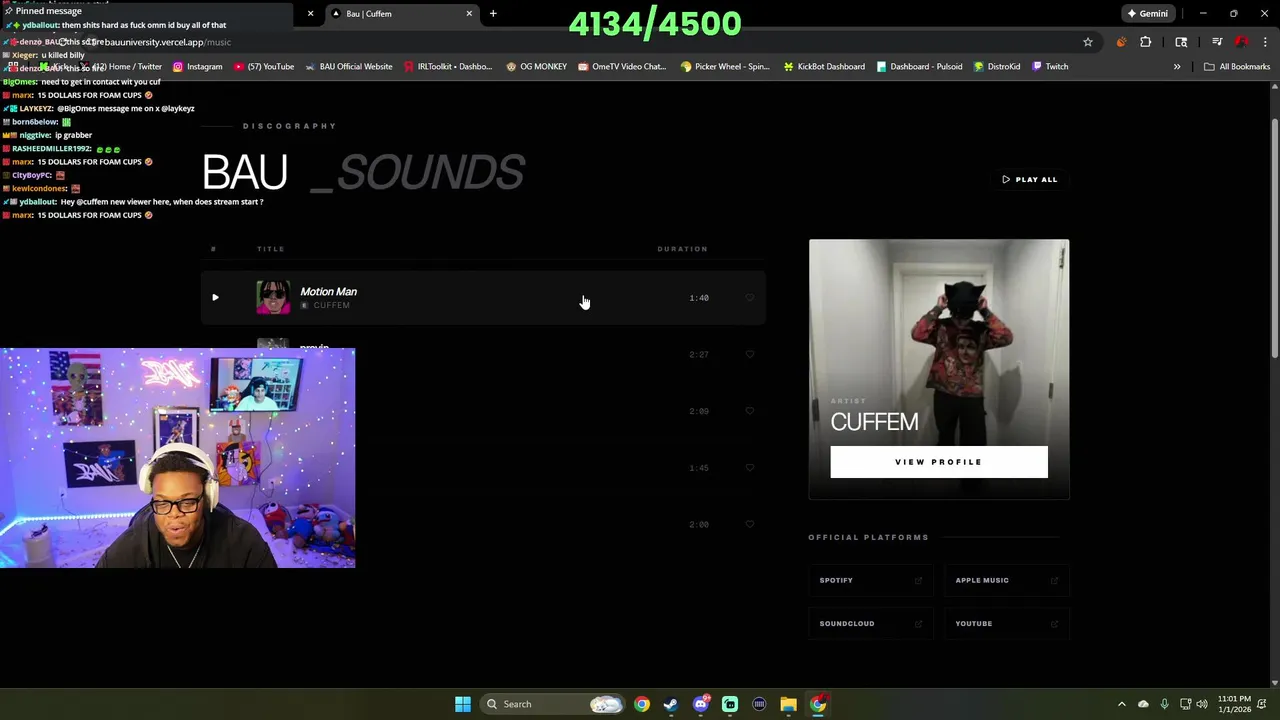Open the All Bookmarks folder
Image resolution: width=1280 pixels, height=720 pixels.
pos(1237,66)
